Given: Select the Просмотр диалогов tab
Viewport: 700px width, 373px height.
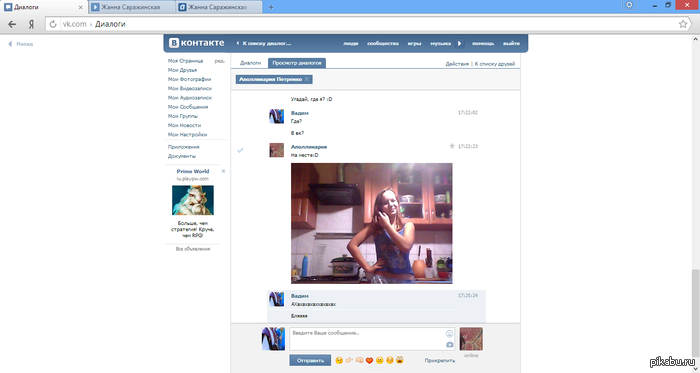Looking at the screenshot, I should [x=297, y=63].
